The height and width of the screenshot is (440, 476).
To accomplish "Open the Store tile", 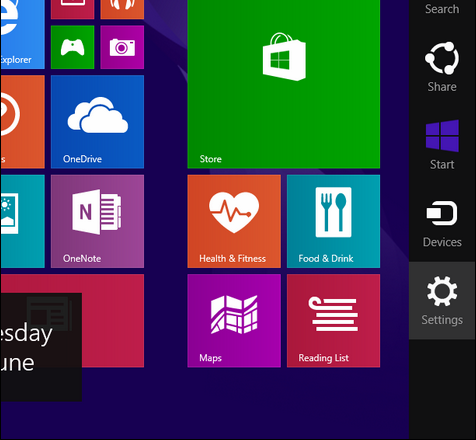I will point(284,83).
